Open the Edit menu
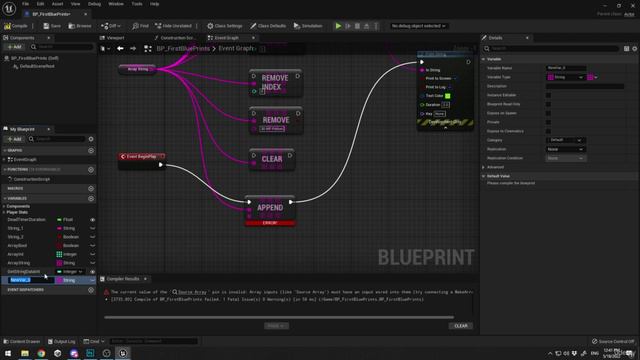The height and width of the screenshot is (360, 640). click(40, 4)
